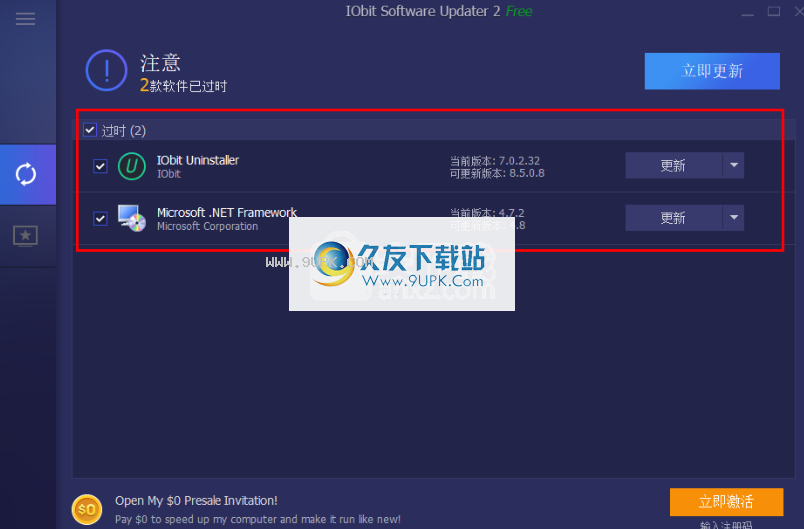Expand update options for Microsoft .NET Framework

coord(734,217)
